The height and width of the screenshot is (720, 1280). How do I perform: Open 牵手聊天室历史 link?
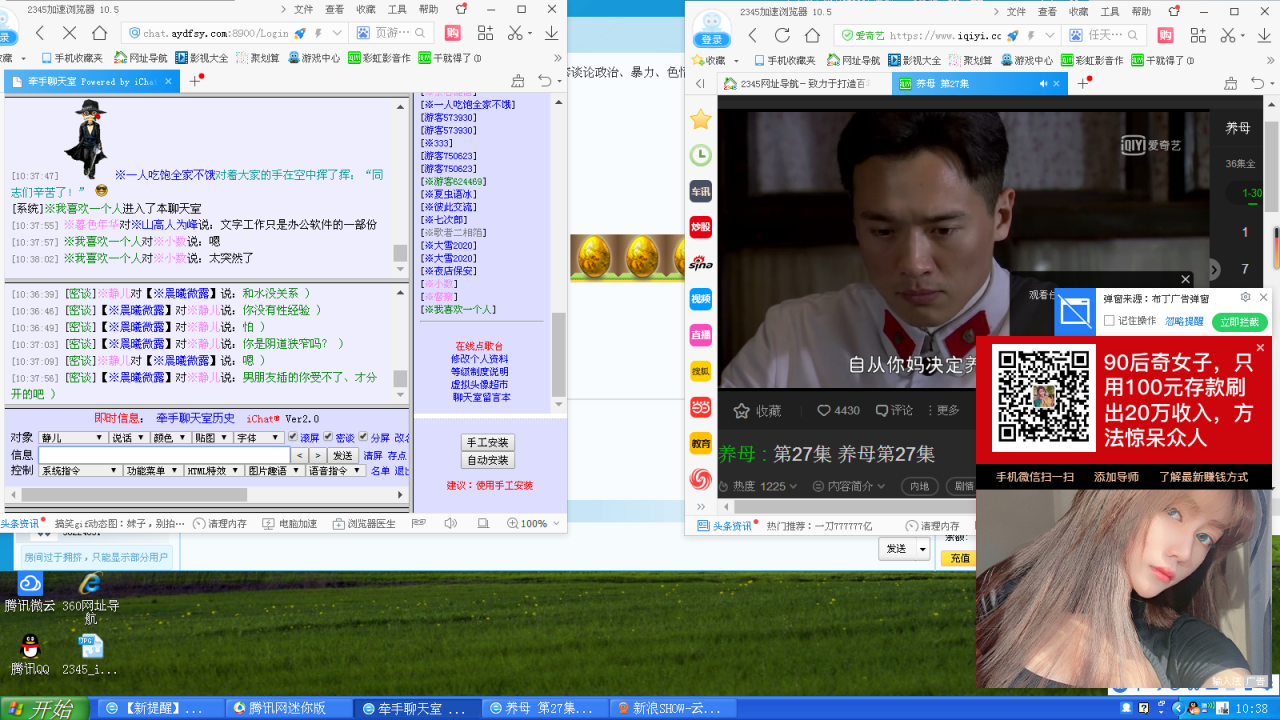(x=196, y=418)
